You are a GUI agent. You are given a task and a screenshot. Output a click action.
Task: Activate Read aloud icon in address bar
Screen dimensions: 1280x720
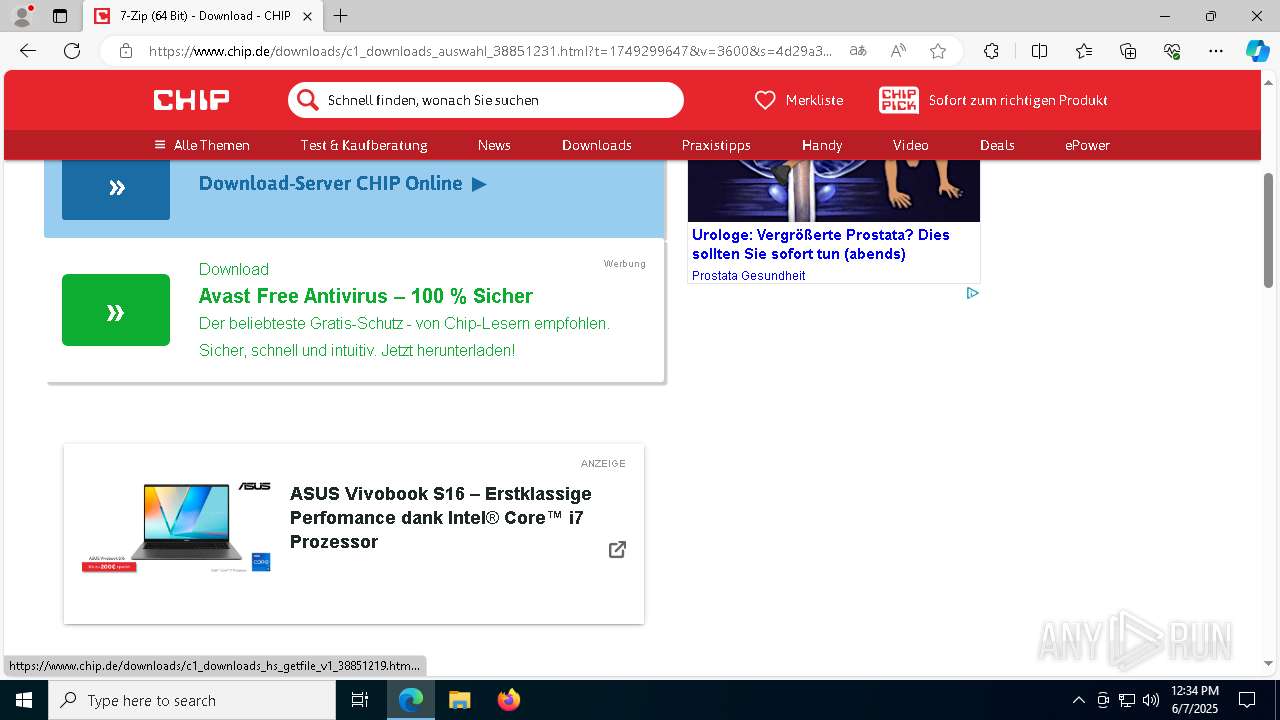pyautogui.click(x=898, y=51)
